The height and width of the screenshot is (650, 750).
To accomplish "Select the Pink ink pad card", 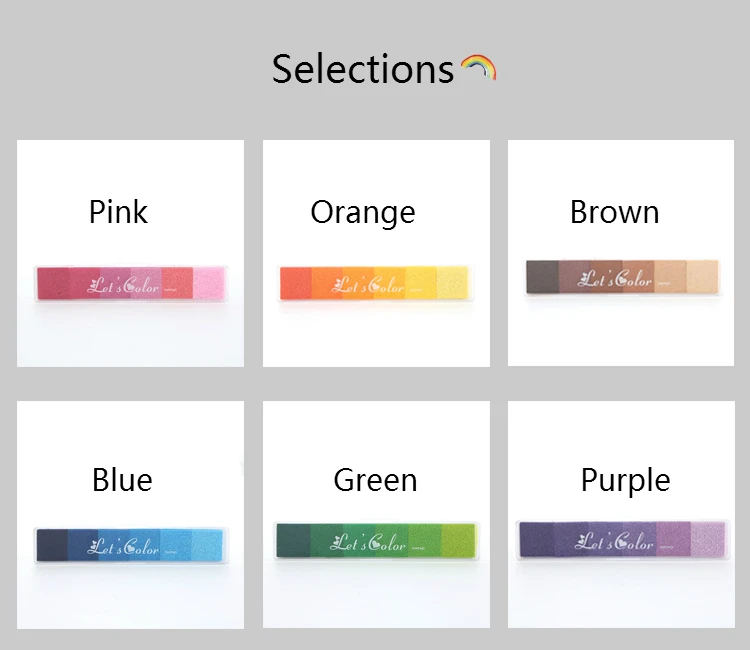I will click(130, 253).
